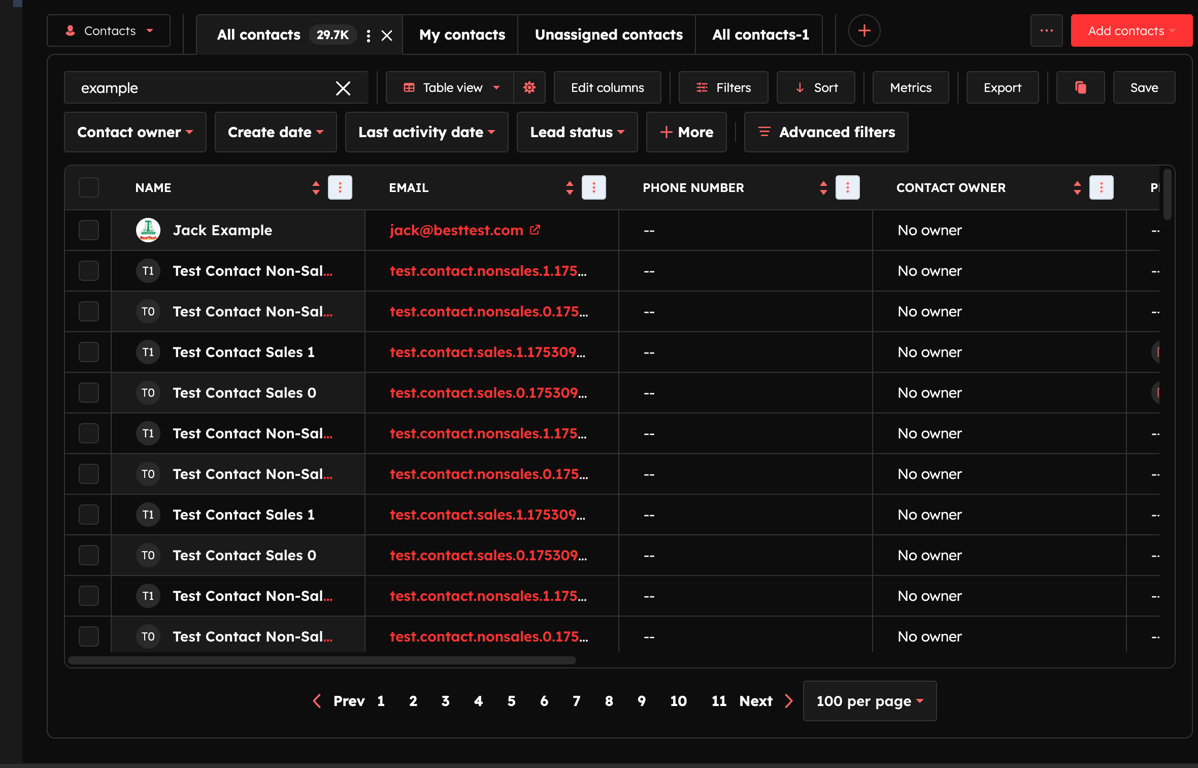Open the Contact owner filter dropdown
This screenshot has height=768, width=1198.
pos(135,132)
